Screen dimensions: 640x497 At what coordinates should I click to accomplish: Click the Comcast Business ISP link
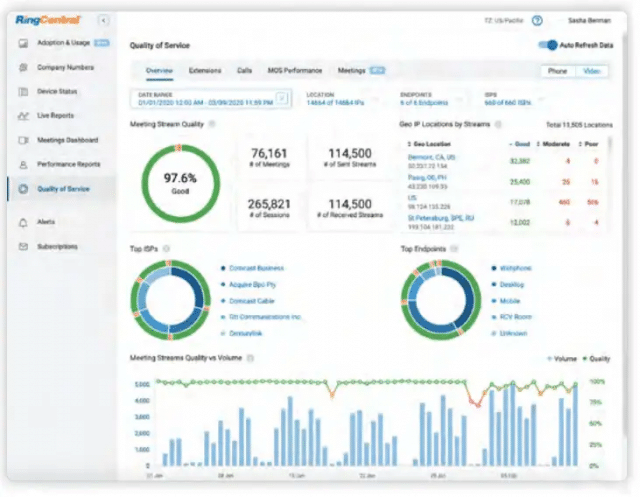point(258,268)
